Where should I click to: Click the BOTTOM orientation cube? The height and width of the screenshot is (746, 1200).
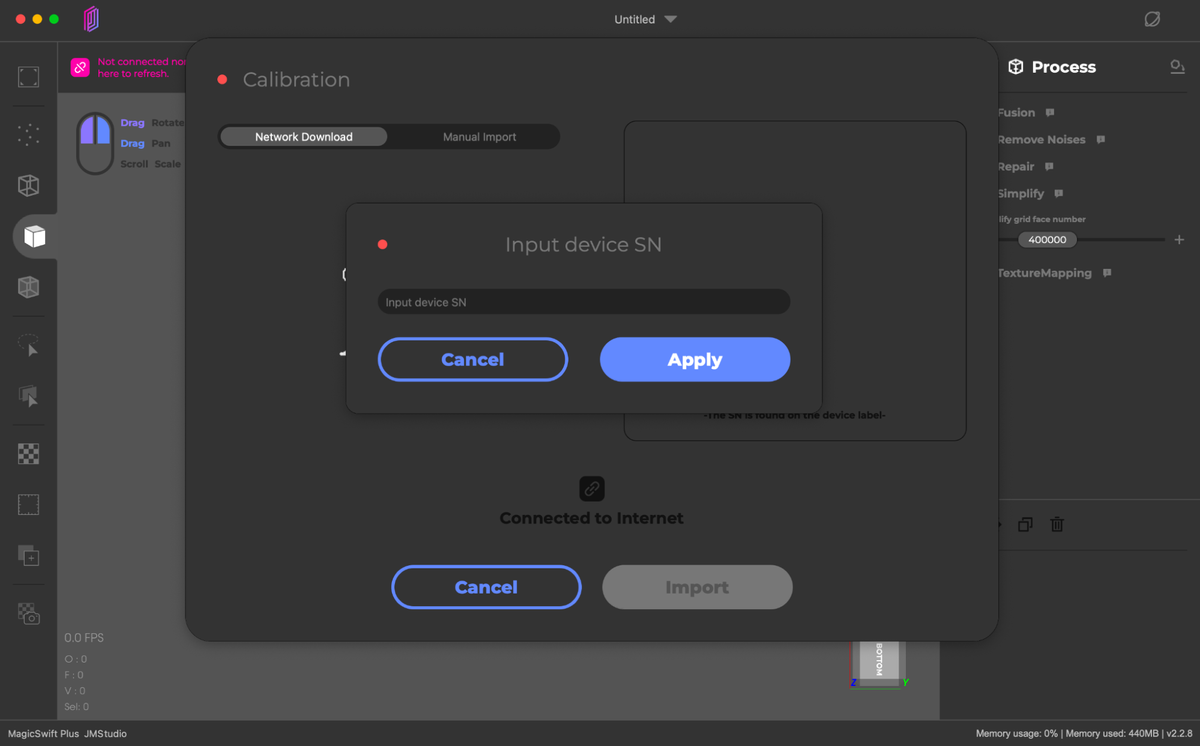(879, 661)
